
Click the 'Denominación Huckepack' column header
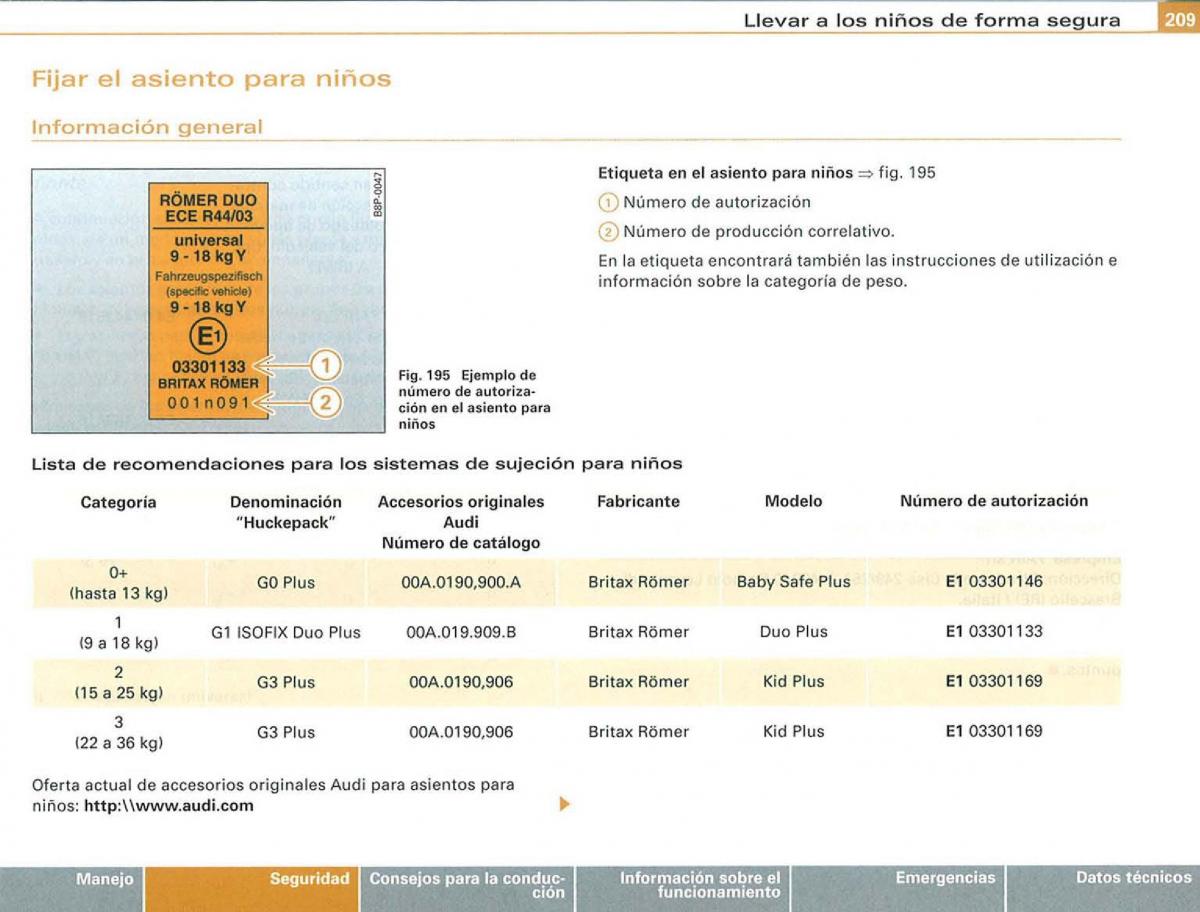point(286,512)
